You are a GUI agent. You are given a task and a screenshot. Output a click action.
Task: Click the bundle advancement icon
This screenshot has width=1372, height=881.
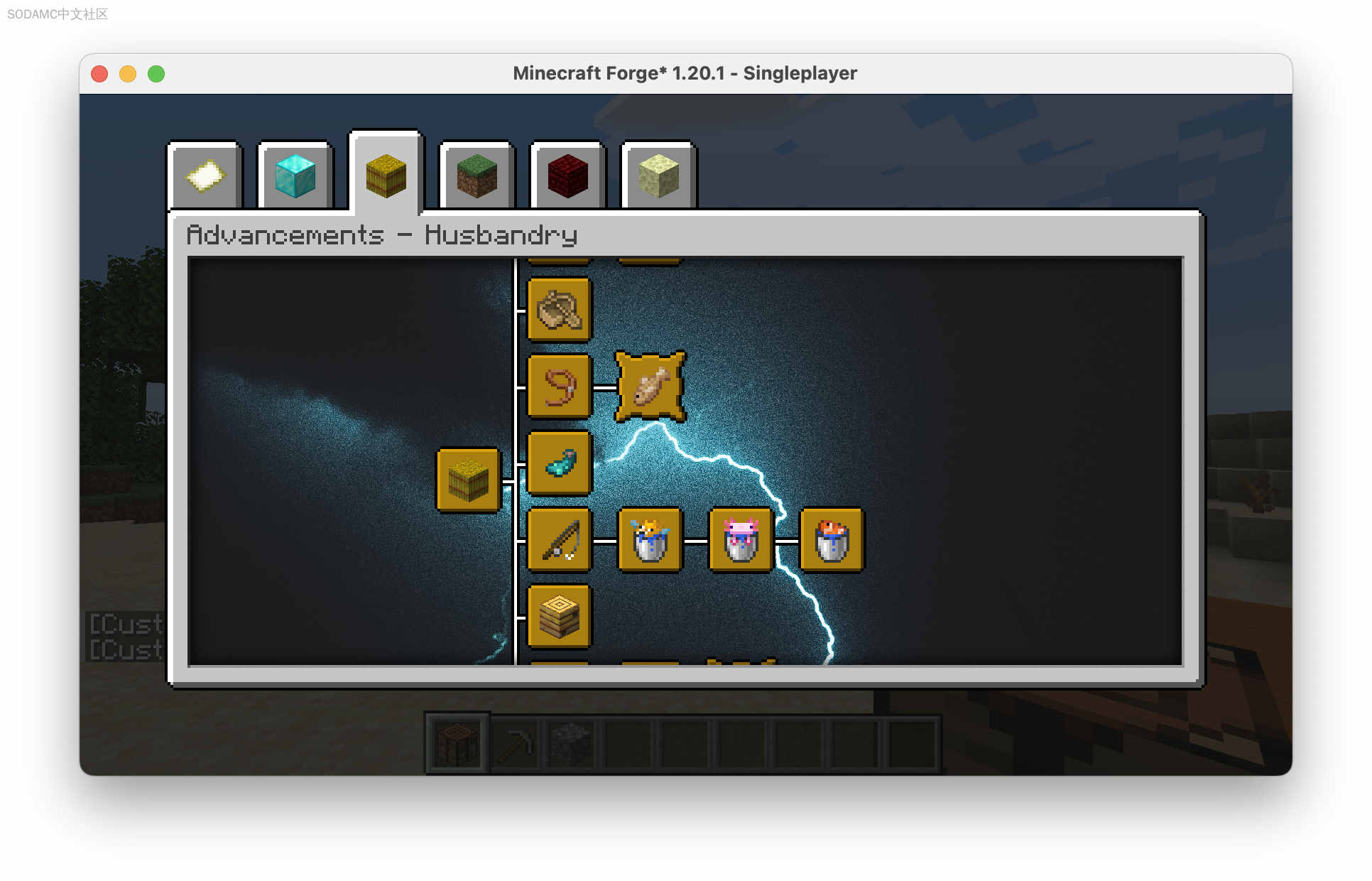(560, 310)
